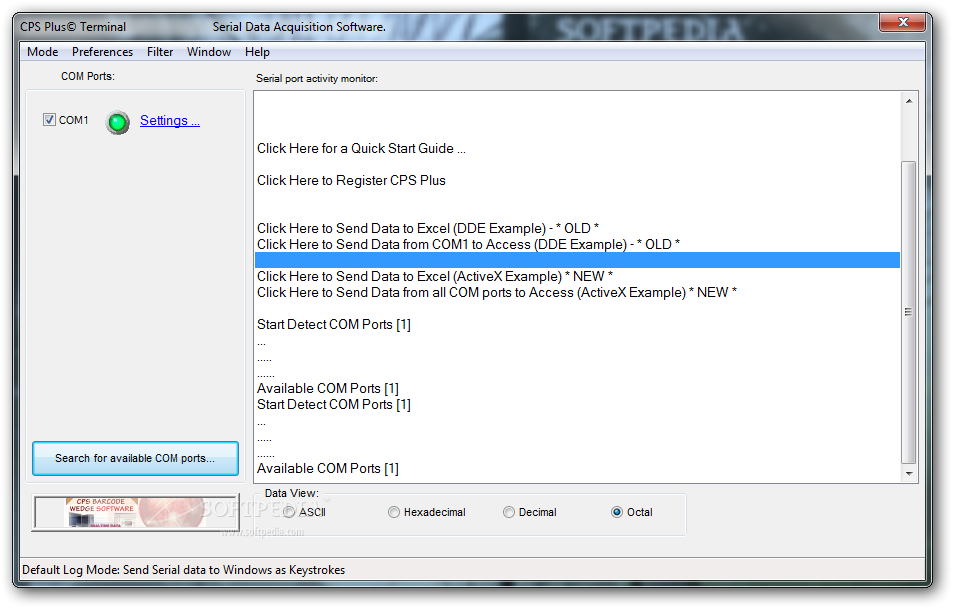
Task: Uncheck the COM1 port checkbox
Action: click(x=49, y=120)
